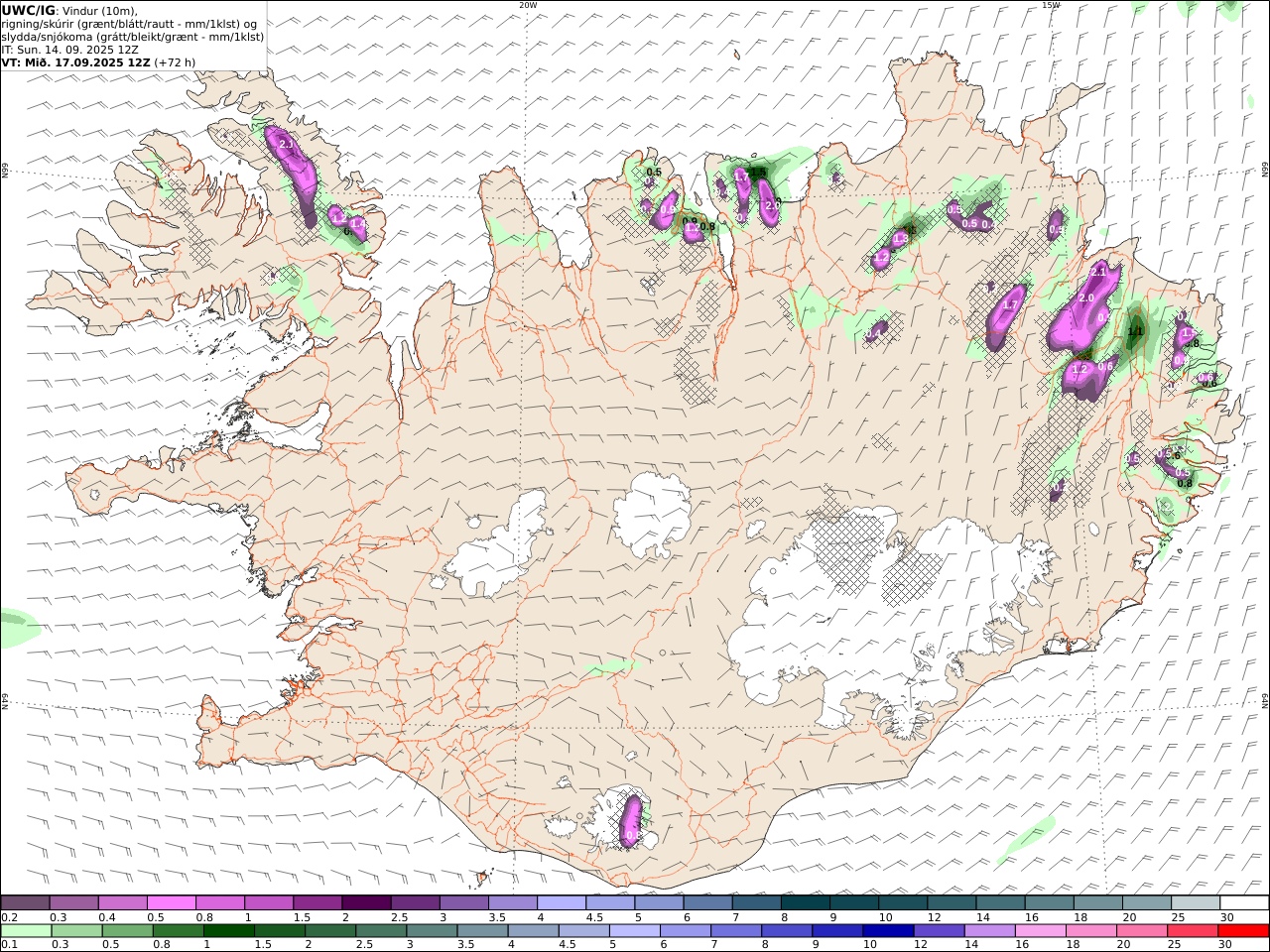Pick the violet swatch starting at 12 in lower legend

(x=939, y=931)
